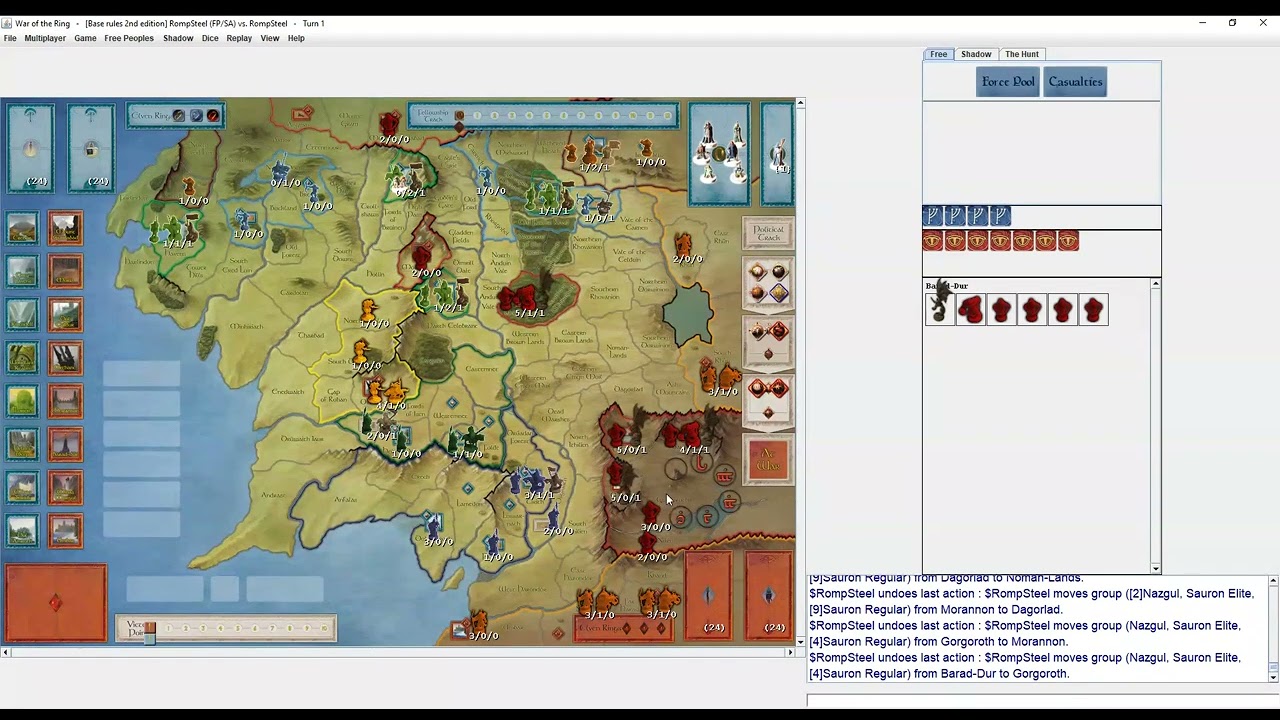Open the Replay menu
Image resolution: width=1280 pixels, height=720 pixels.
tap(239, 38)
